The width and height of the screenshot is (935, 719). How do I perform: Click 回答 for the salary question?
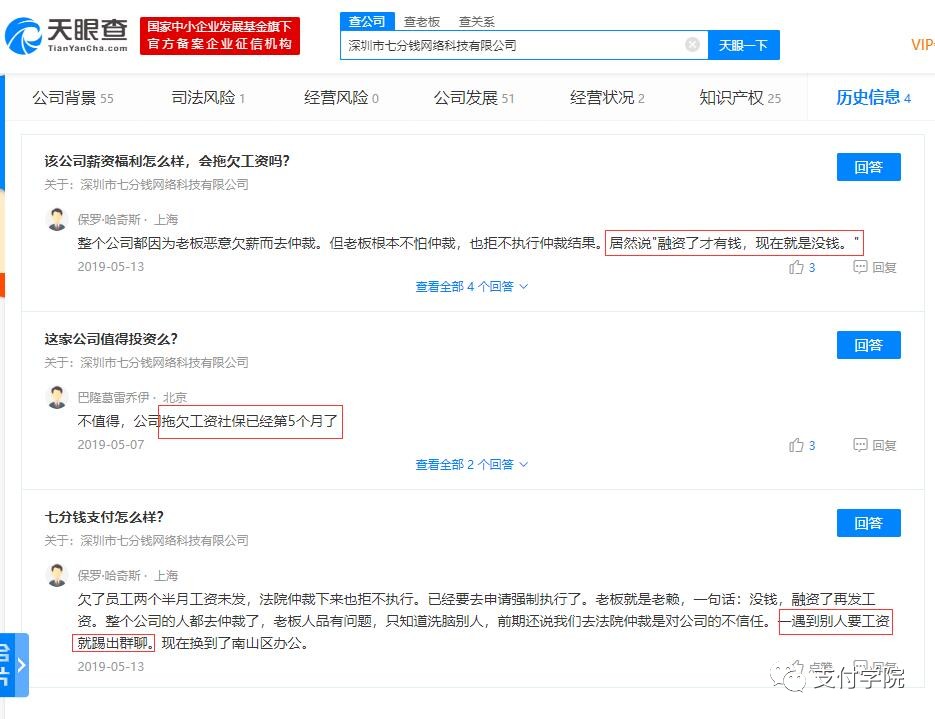click(x=868, y=167)
